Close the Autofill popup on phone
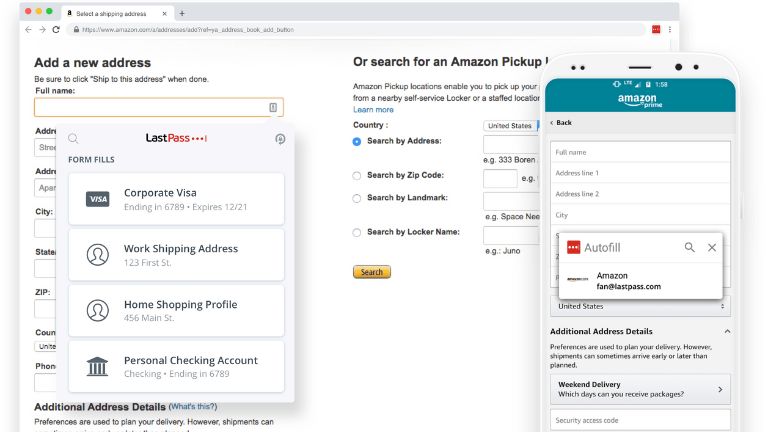This screenshot has width=768, height=432. point(712,248)
